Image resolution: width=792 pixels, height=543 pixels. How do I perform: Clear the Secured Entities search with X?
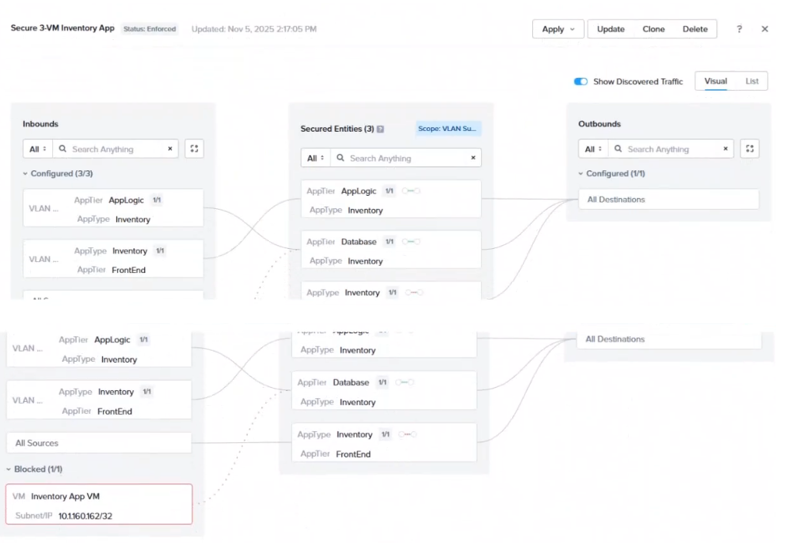coord(473,158)
